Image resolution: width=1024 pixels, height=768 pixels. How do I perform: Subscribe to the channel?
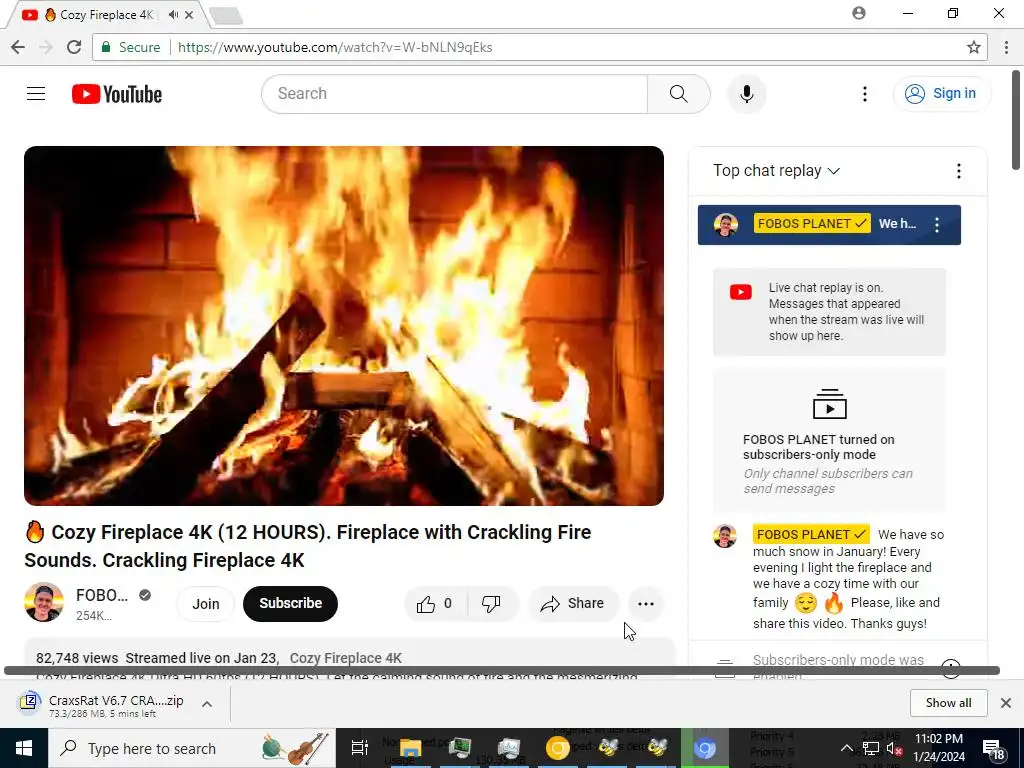(291, 603)
